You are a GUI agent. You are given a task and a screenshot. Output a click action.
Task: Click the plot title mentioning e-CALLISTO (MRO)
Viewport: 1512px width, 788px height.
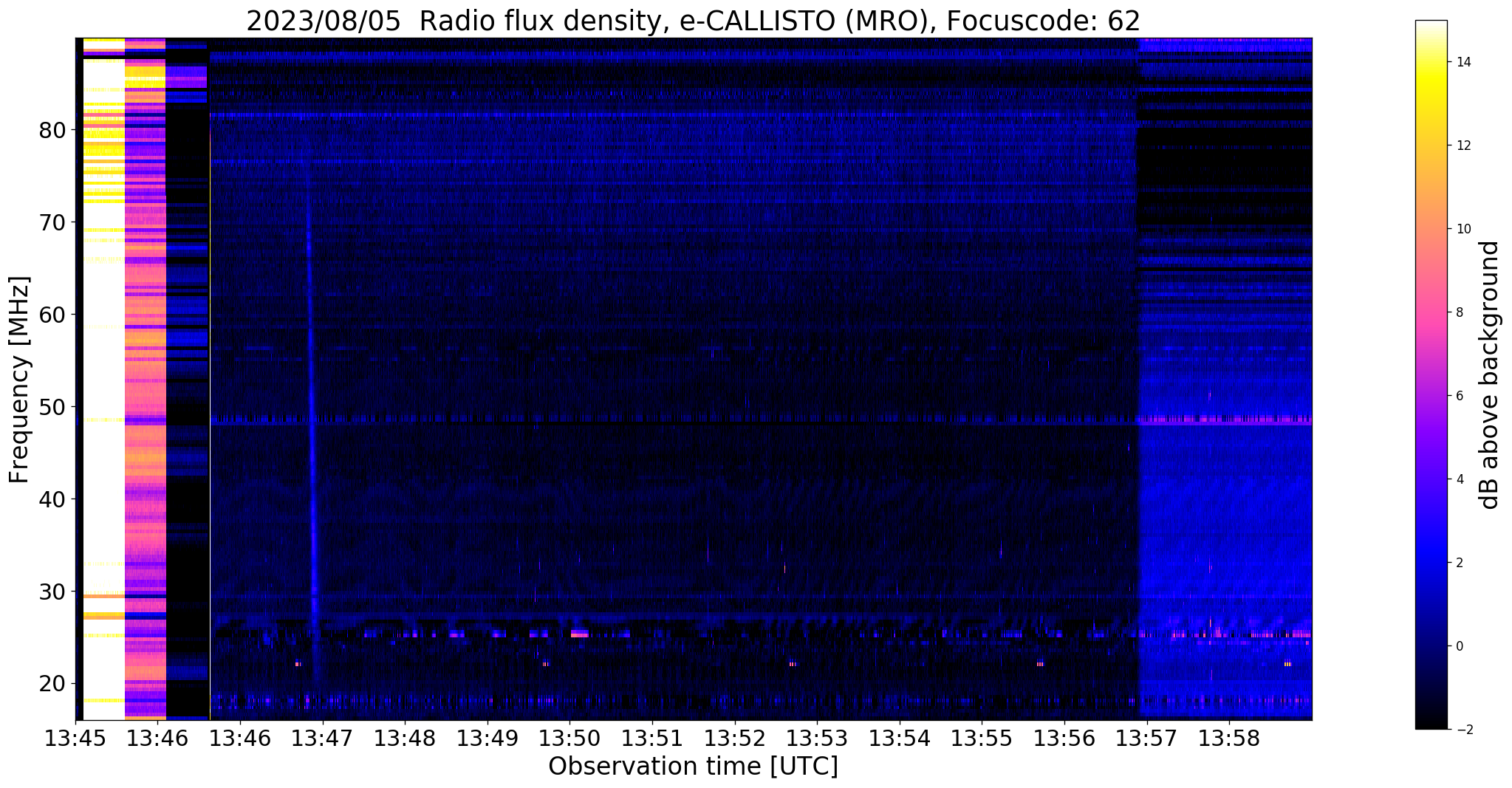(693, 21)
